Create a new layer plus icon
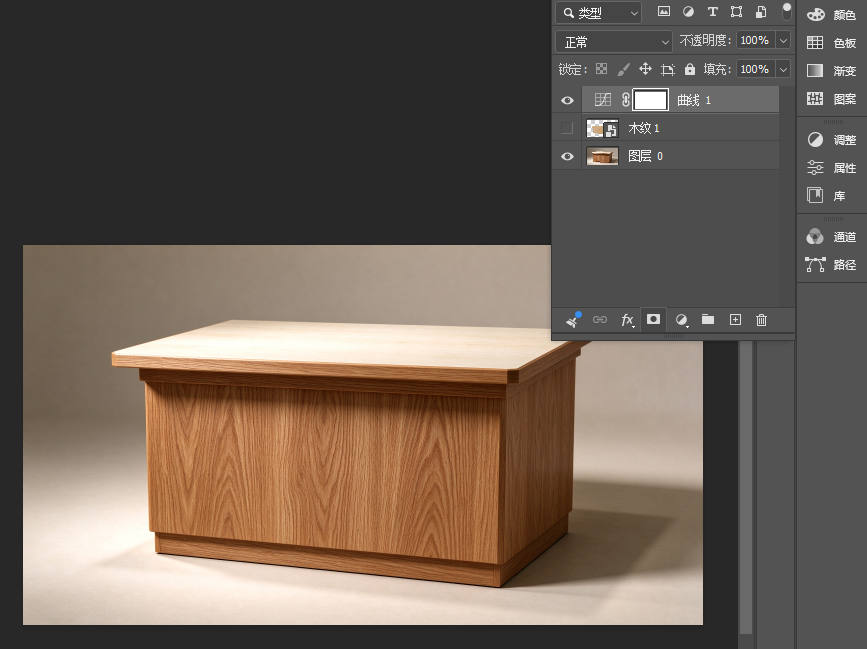This screenshot has width=867, height=649. tap(735, 320)
